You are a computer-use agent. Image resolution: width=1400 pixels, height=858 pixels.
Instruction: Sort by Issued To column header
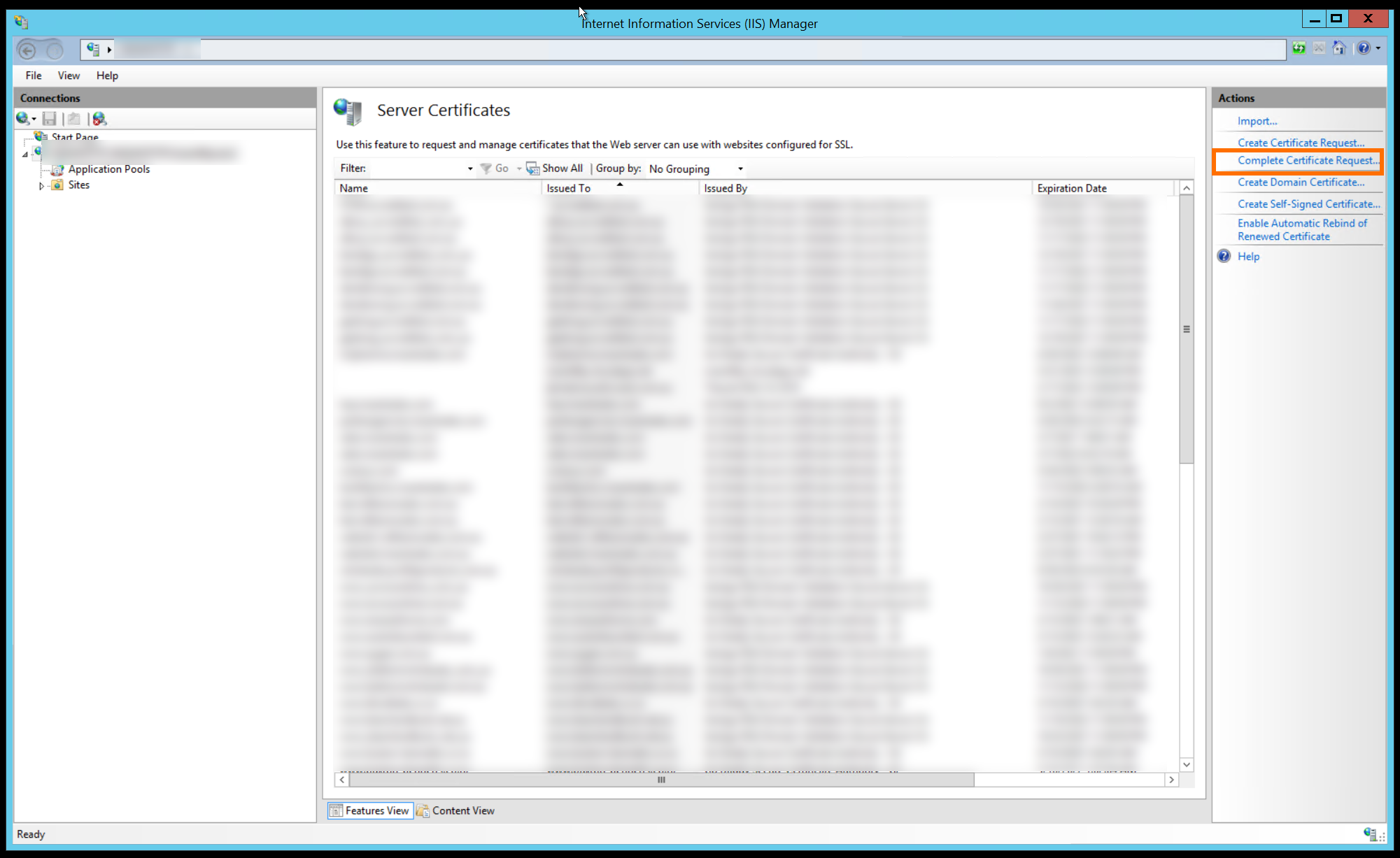pyautogui.click(x=620, y=188)
